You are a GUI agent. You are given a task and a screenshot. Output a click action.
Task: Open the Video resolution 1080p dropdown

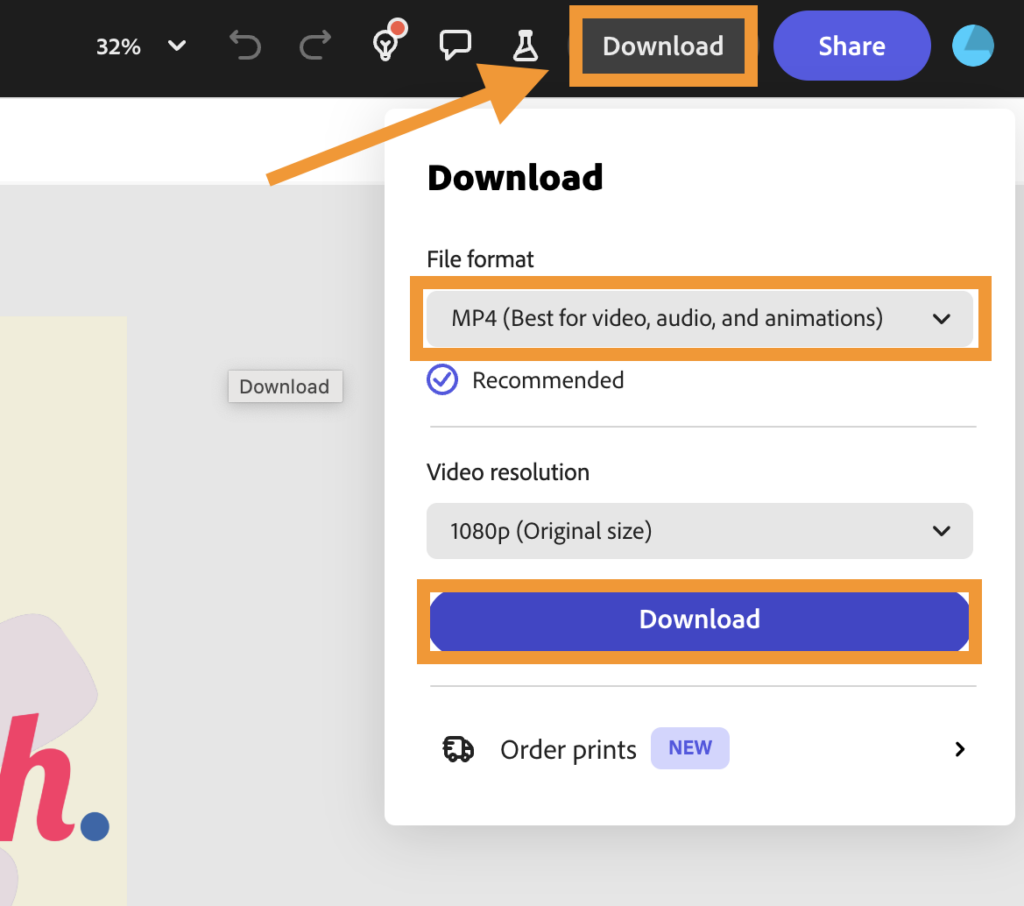point(699,531)
